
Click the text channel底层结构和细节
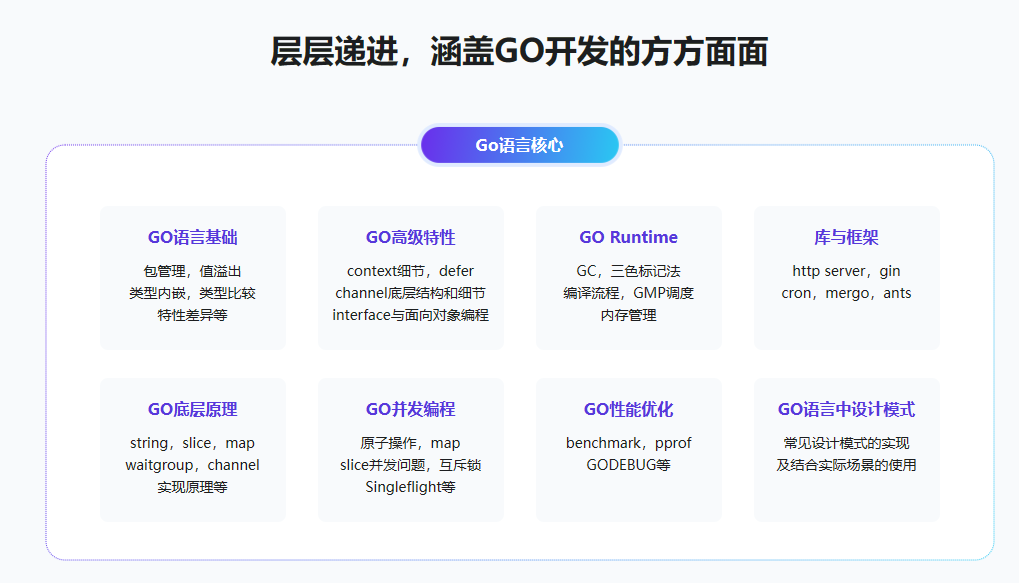pyautogui.click(x=411, y=293)
